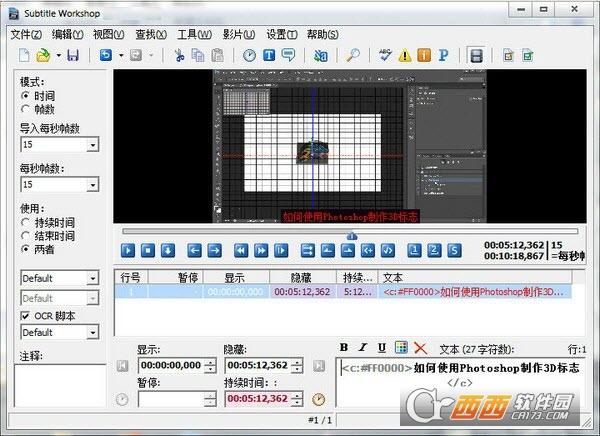Toggle the OCR 脚本 checkbox
600x436 pixels.
pyautogui.click(x=25, y=316)
